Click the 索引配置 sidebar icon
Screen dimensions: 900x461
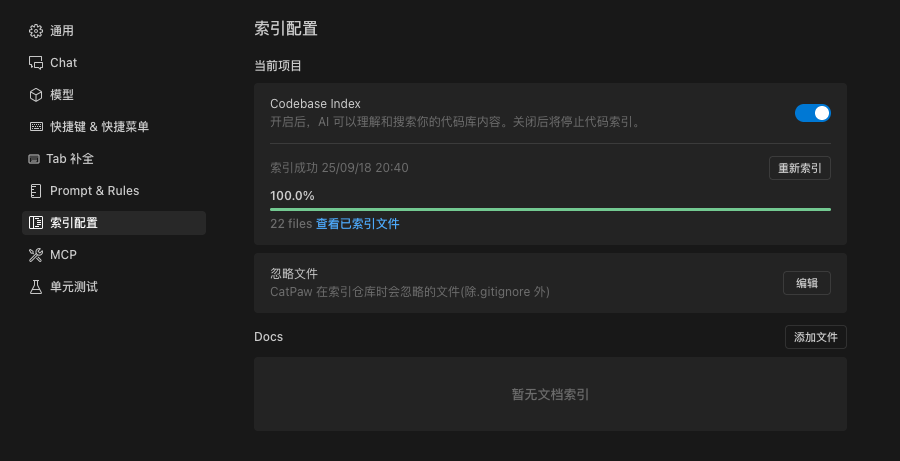tap(36, 223)
